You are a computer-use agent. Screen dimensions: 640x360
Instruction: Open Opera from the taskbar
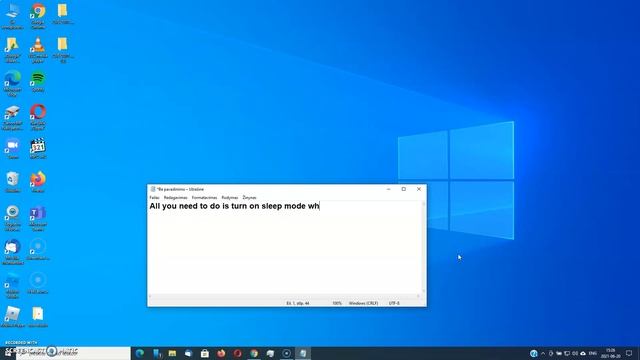coord(238,353)
